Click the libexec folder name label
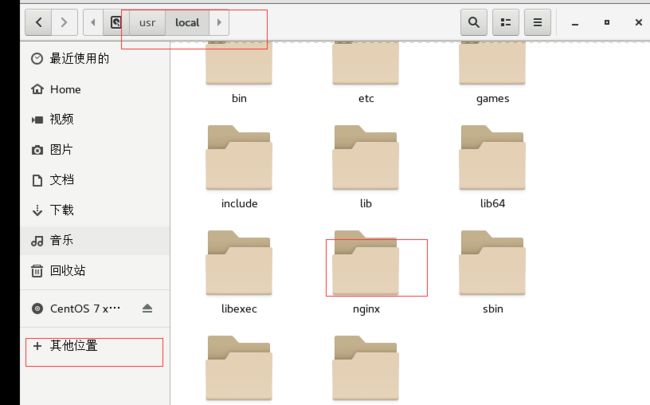Viewport: 650px width, 405px height. click(239, 309)
